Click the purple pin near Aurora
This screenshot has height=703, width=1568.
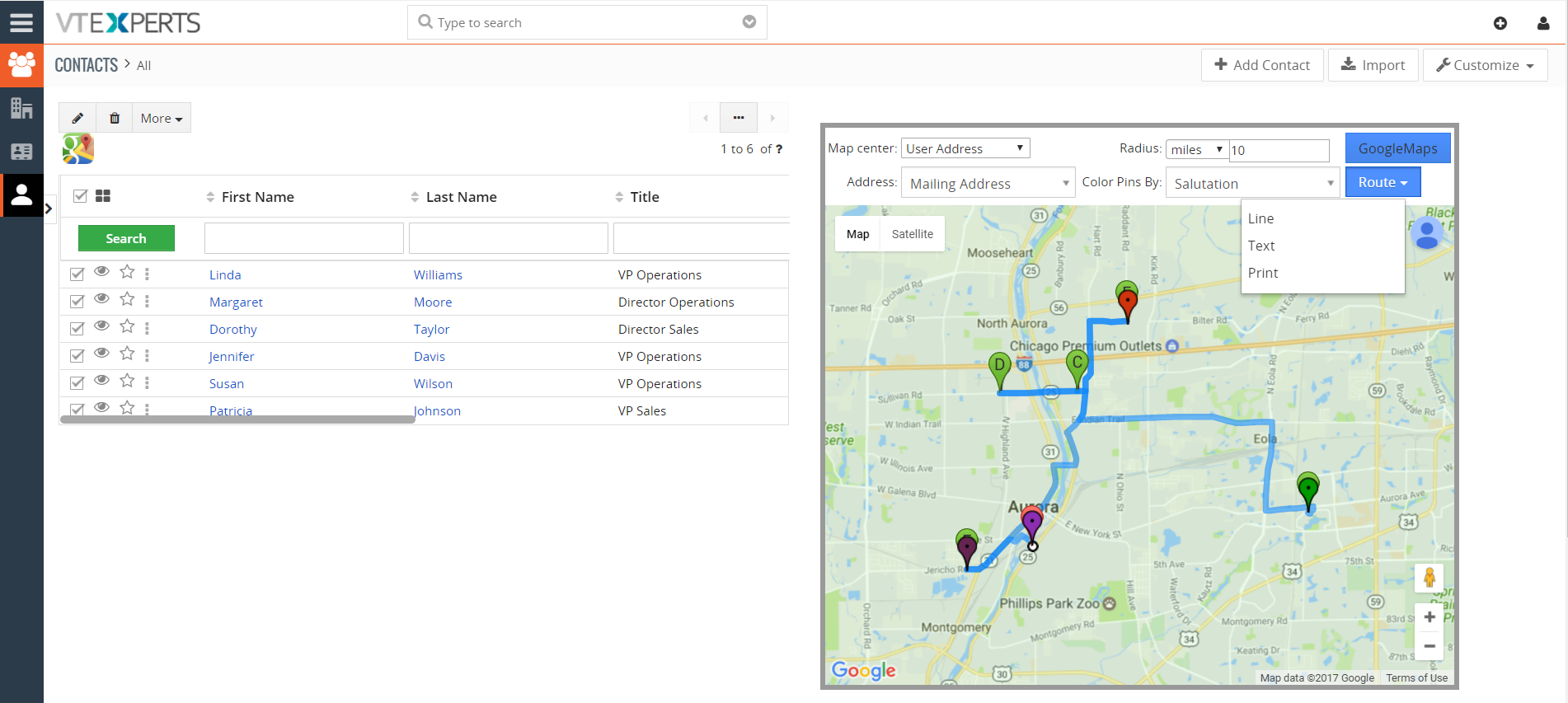pyautogui.click(x=1032, y=527)
